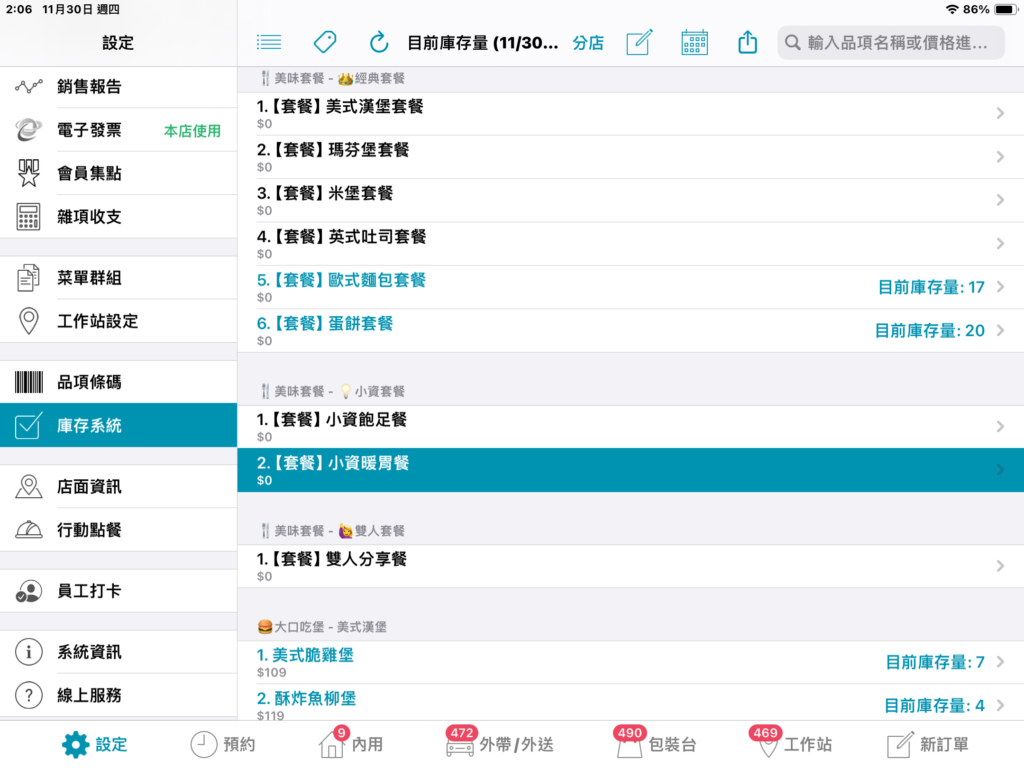Open 系統資訊 info icon
The width and height of the screenshot is (1024, 768).
[29, 652]
